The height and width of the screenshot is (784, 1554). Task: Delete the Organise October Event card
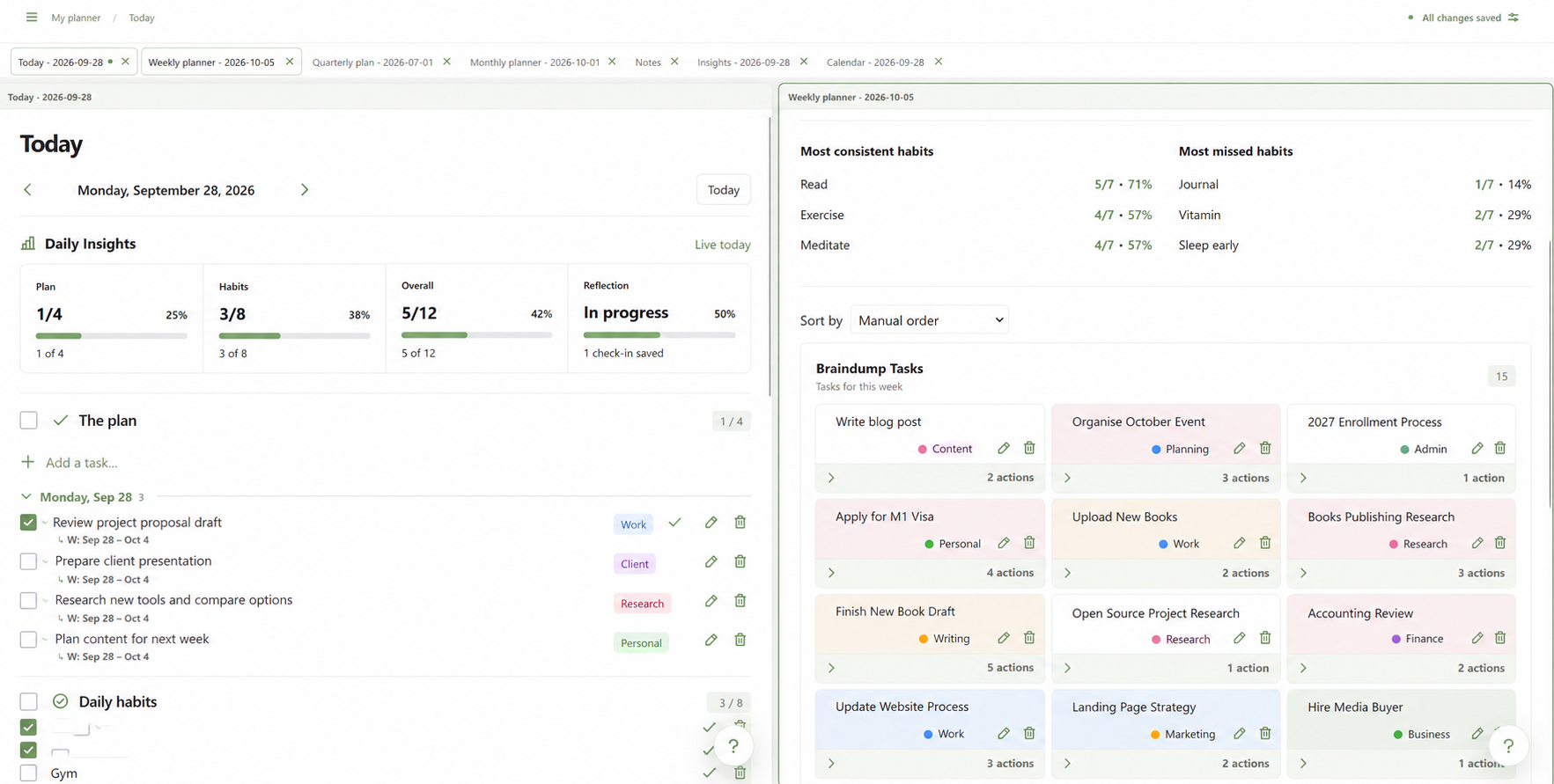click(x=1265, y=449)
